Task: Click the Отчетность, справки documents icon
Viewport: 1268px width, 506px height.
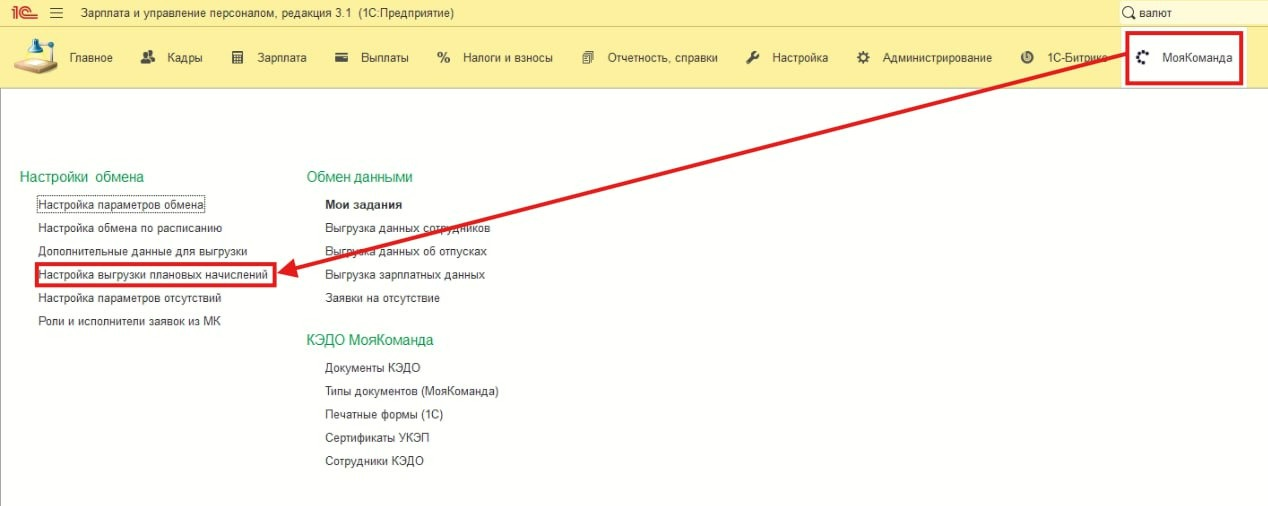Action: (587, 57)
